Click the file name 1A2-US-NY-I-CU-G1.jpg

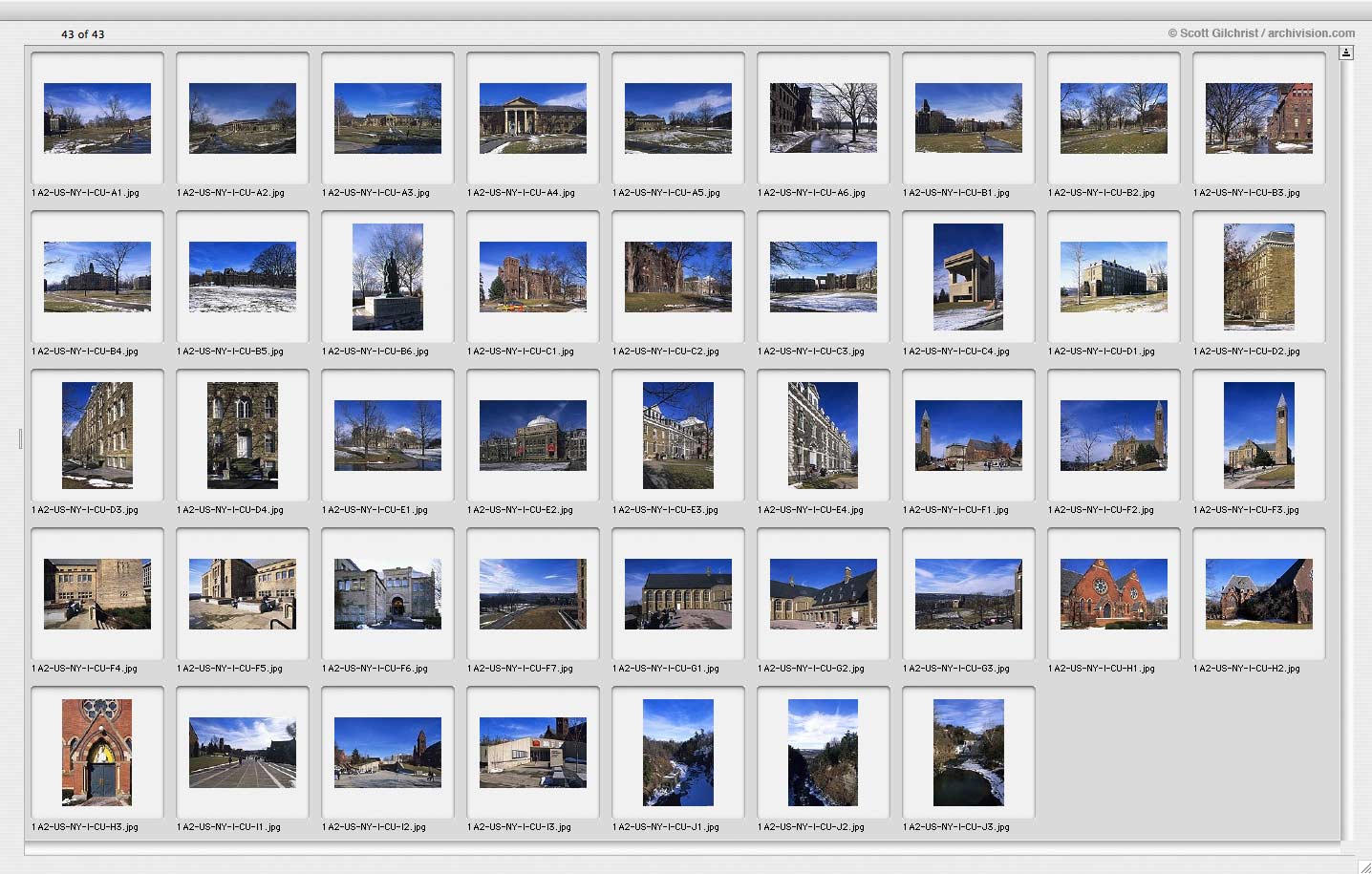(666, 669)
